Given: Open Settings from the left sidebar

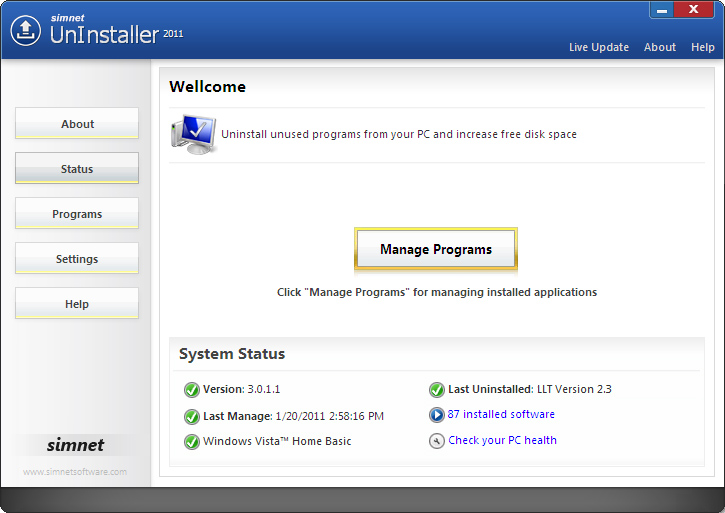Looking at the screenshot, I should click(77, 259).
